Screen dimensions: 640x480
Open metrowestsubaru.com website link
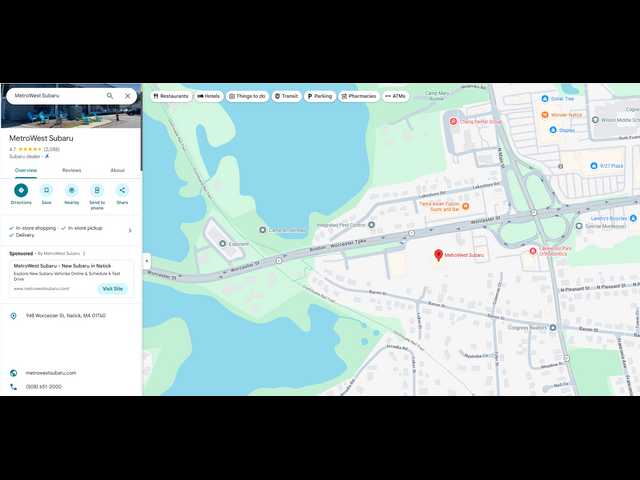[x=51, y=373]
